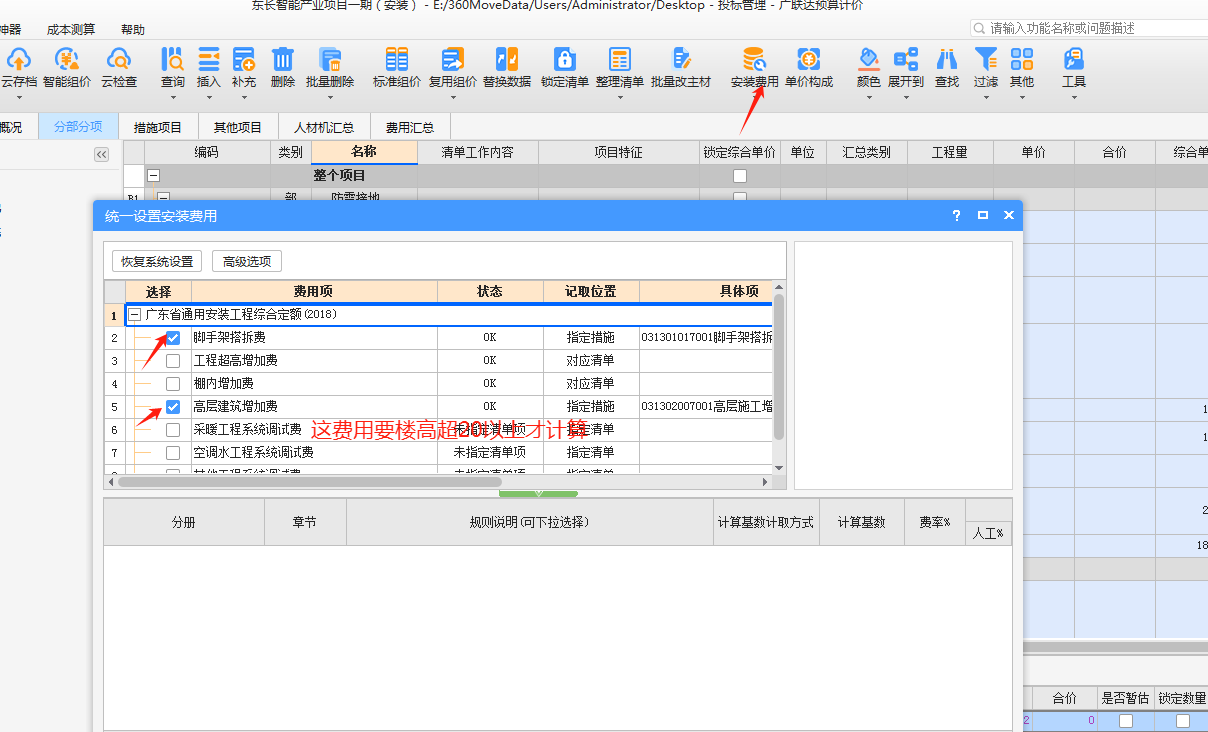Open the dropdown arrow under 工具
Image resolution: width=1208 pixels, height=732 pixels.
click(1074, 97)
